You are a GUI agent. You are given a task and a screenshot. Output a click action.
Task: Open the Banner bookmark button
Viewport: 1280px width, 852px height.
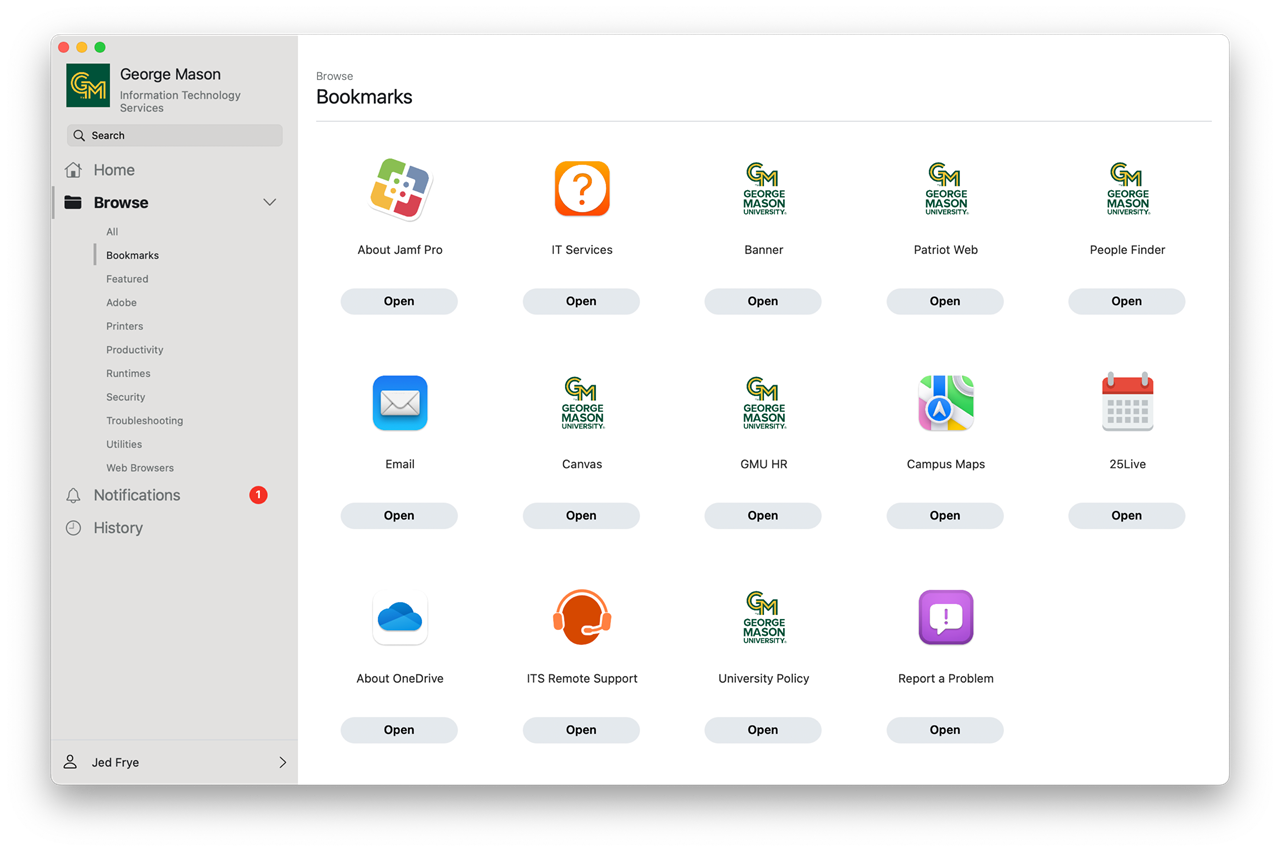(763, 301)
